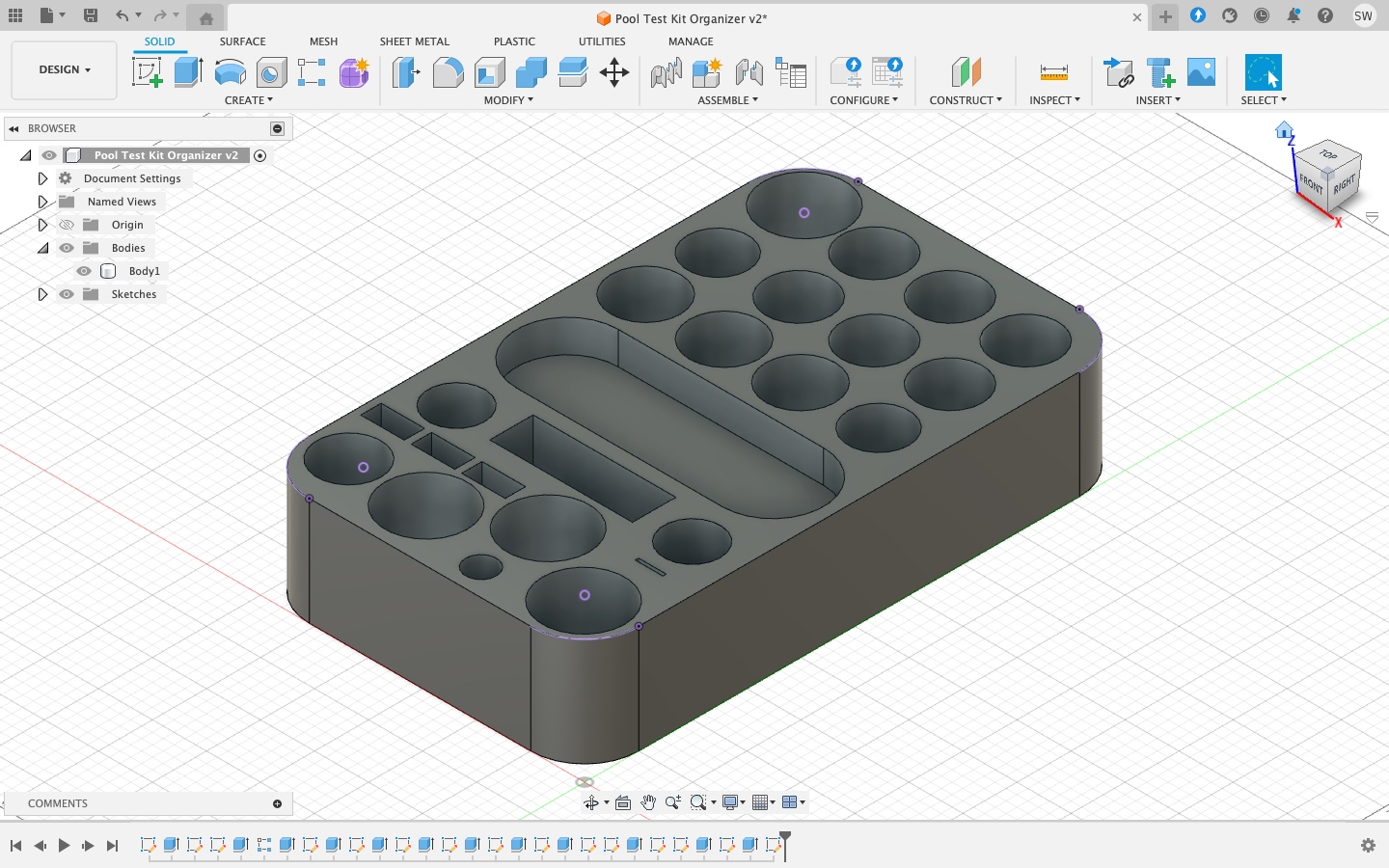
Task: Select the New Component assemble tool
Action: tap(707, 72)
